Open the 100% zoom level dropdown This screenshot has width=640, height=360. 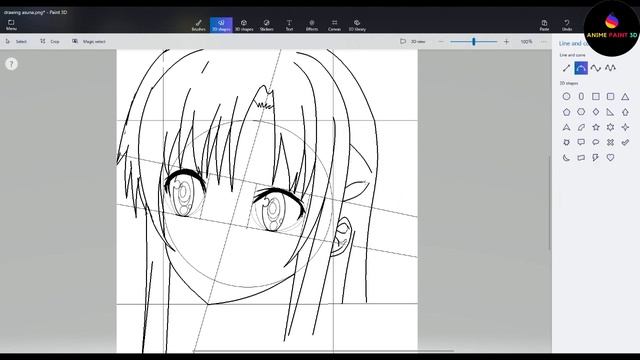click(x=527, y=42)
